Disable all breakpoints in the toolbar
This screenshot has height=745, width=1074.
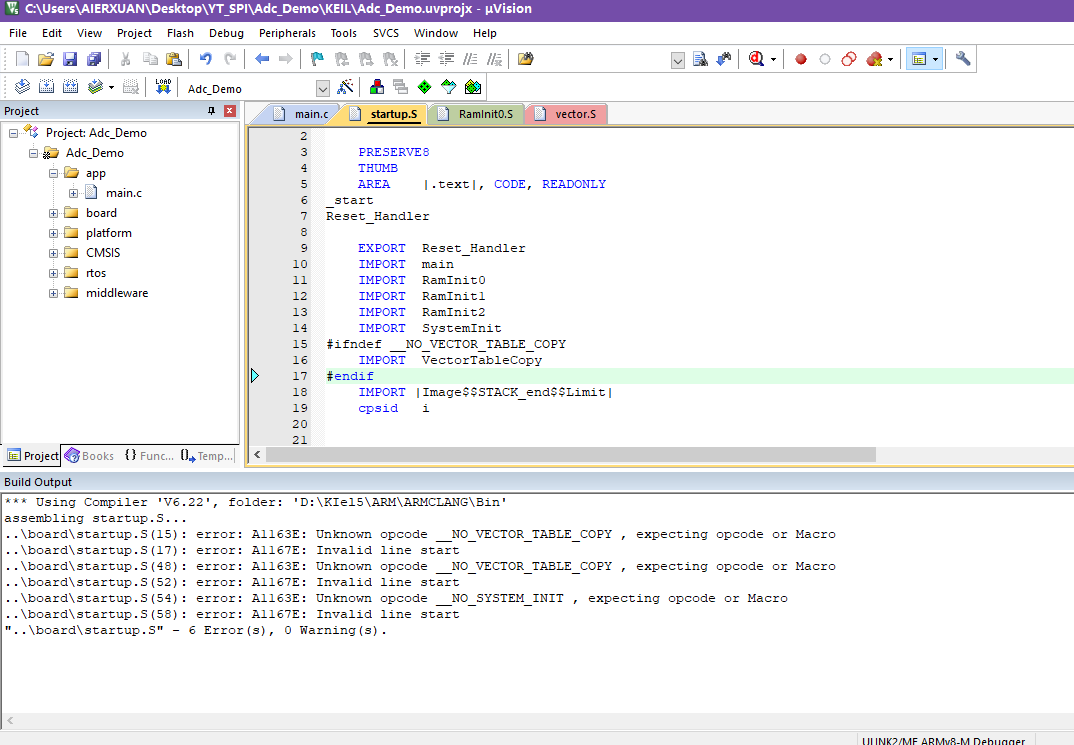849,59
